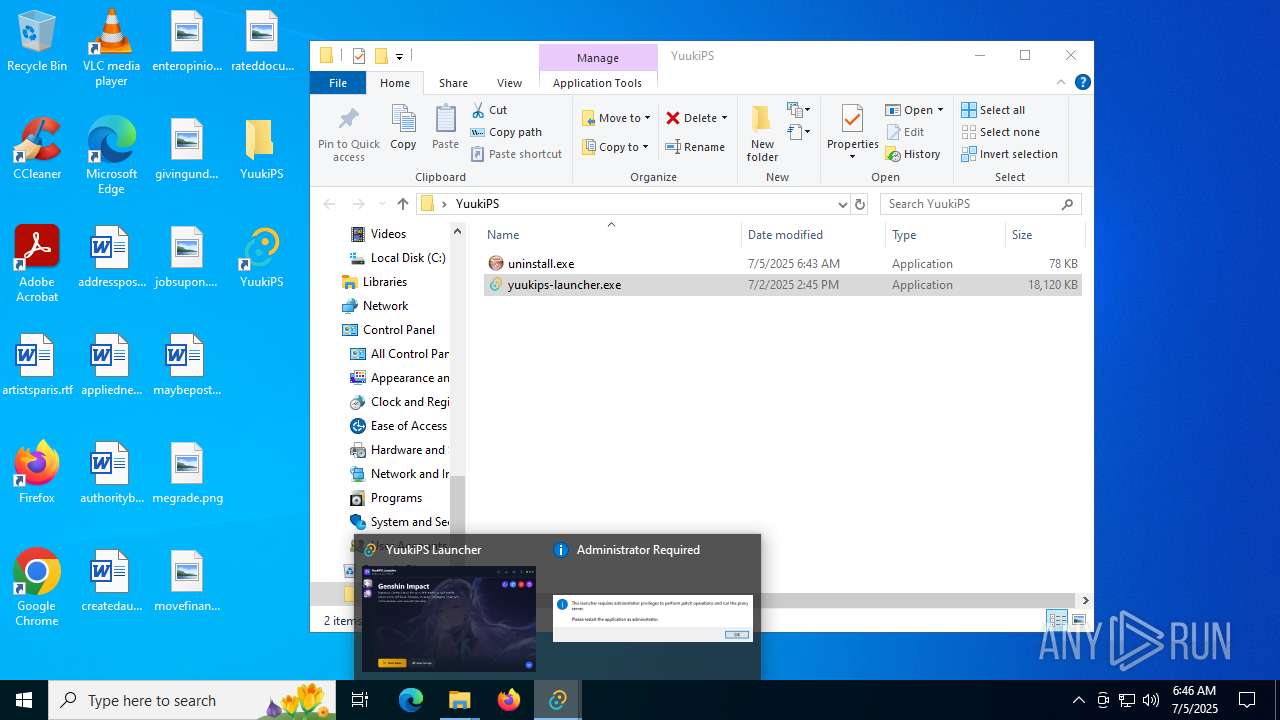The width and height of the screenshot is (1280, 720).
Task: Click Select all
Action: click(x=993, y=110)
